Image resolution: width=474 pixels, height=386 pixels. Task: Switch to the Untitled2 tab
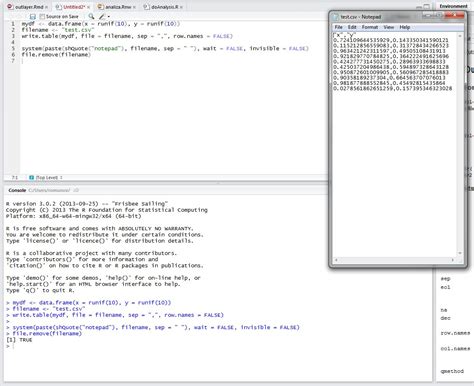pos(73,7)
